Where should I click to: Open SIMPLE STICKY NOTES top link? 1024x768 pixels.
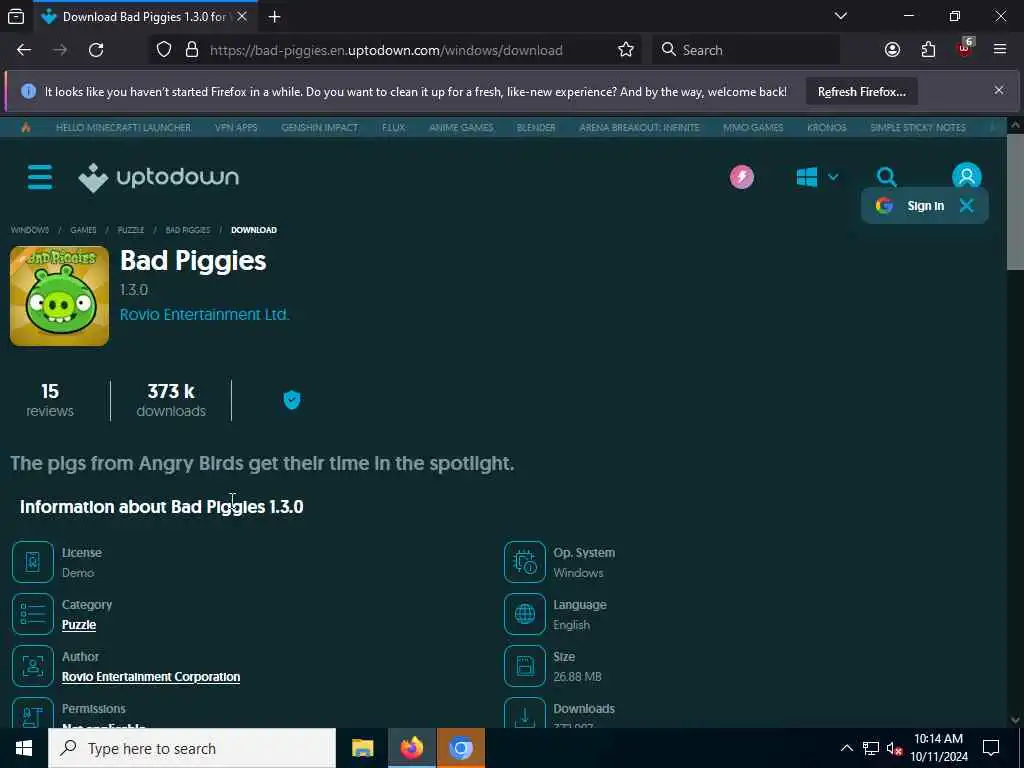pyautogui.click(x=918, y=127)
